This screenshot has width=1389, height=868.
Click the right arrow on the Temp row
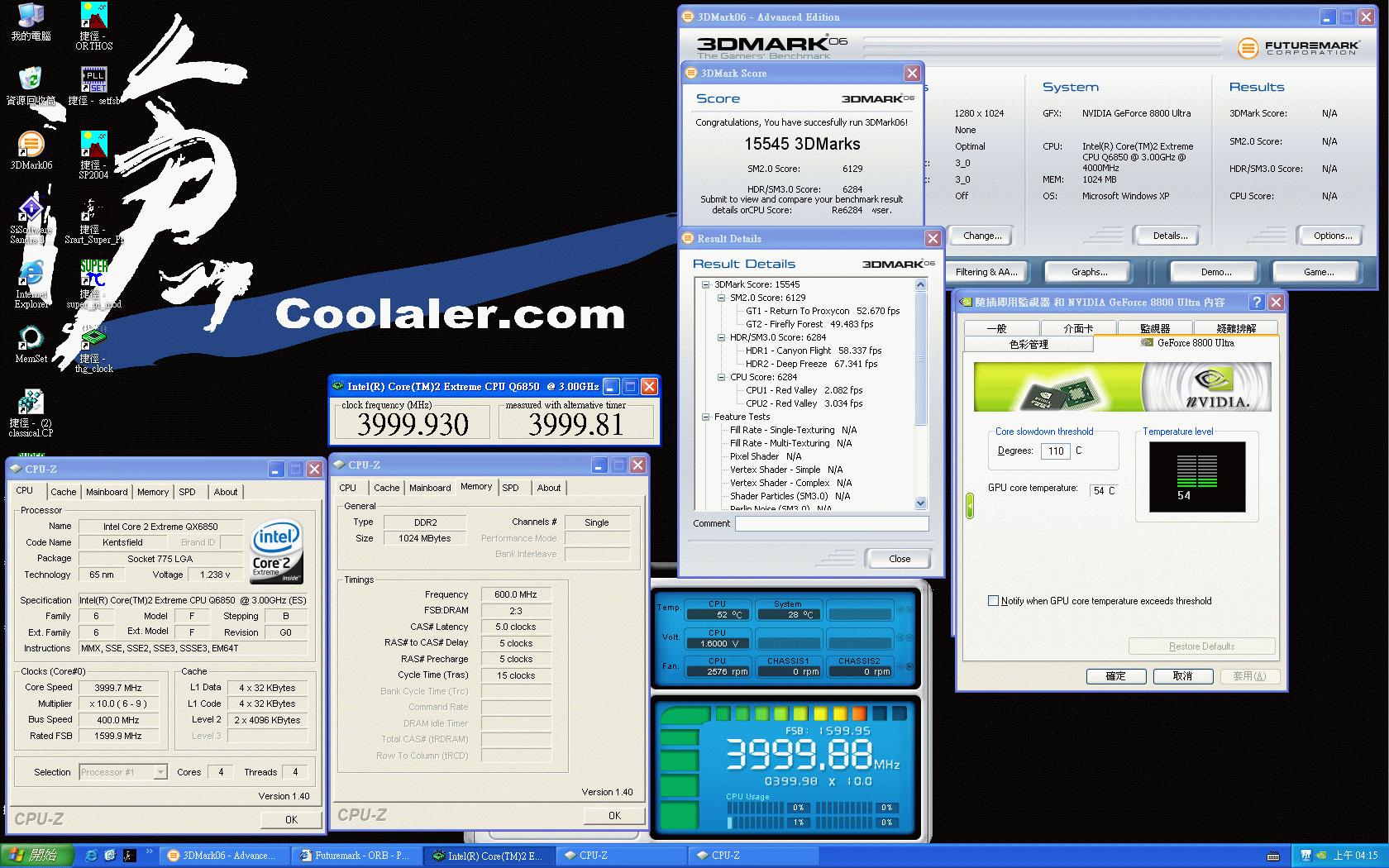(x=909, y=610)
